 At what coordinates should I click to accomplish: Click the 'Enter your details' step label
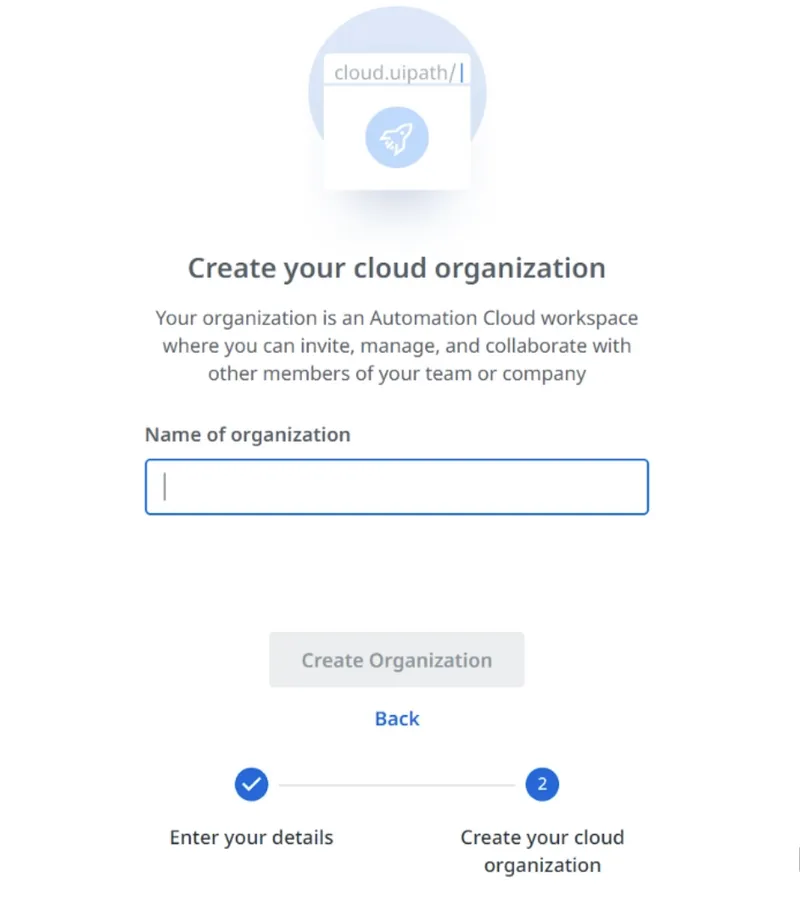point(251,837)
